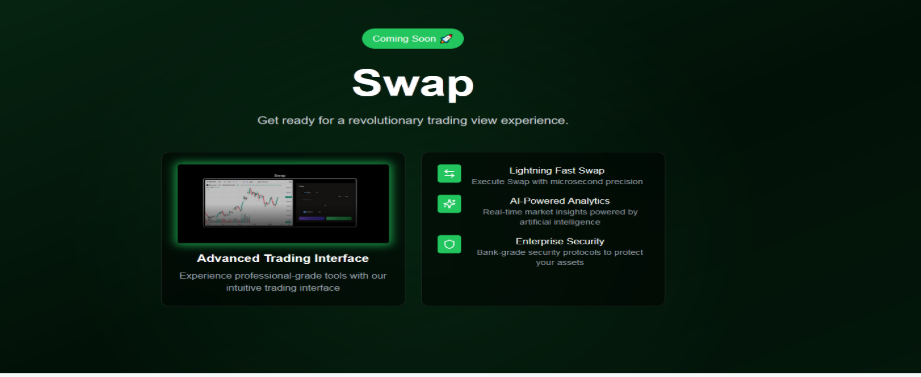Viewport: 921px width, 377px height.
Task: Click the rocket emoji in the badge
Action: click(446, 39)
